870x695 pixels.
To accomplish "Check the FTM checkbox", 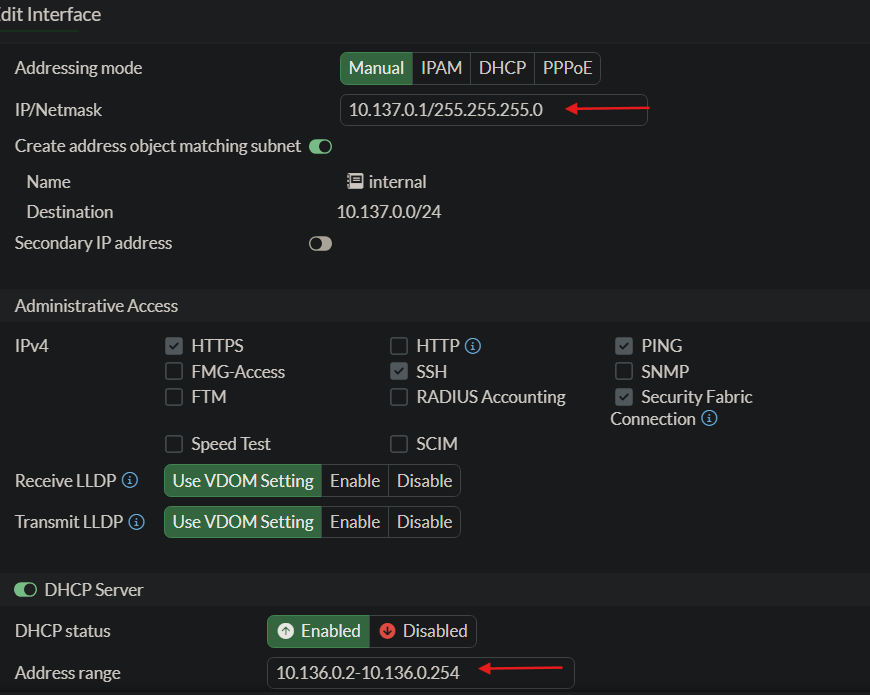I will 174,397.
